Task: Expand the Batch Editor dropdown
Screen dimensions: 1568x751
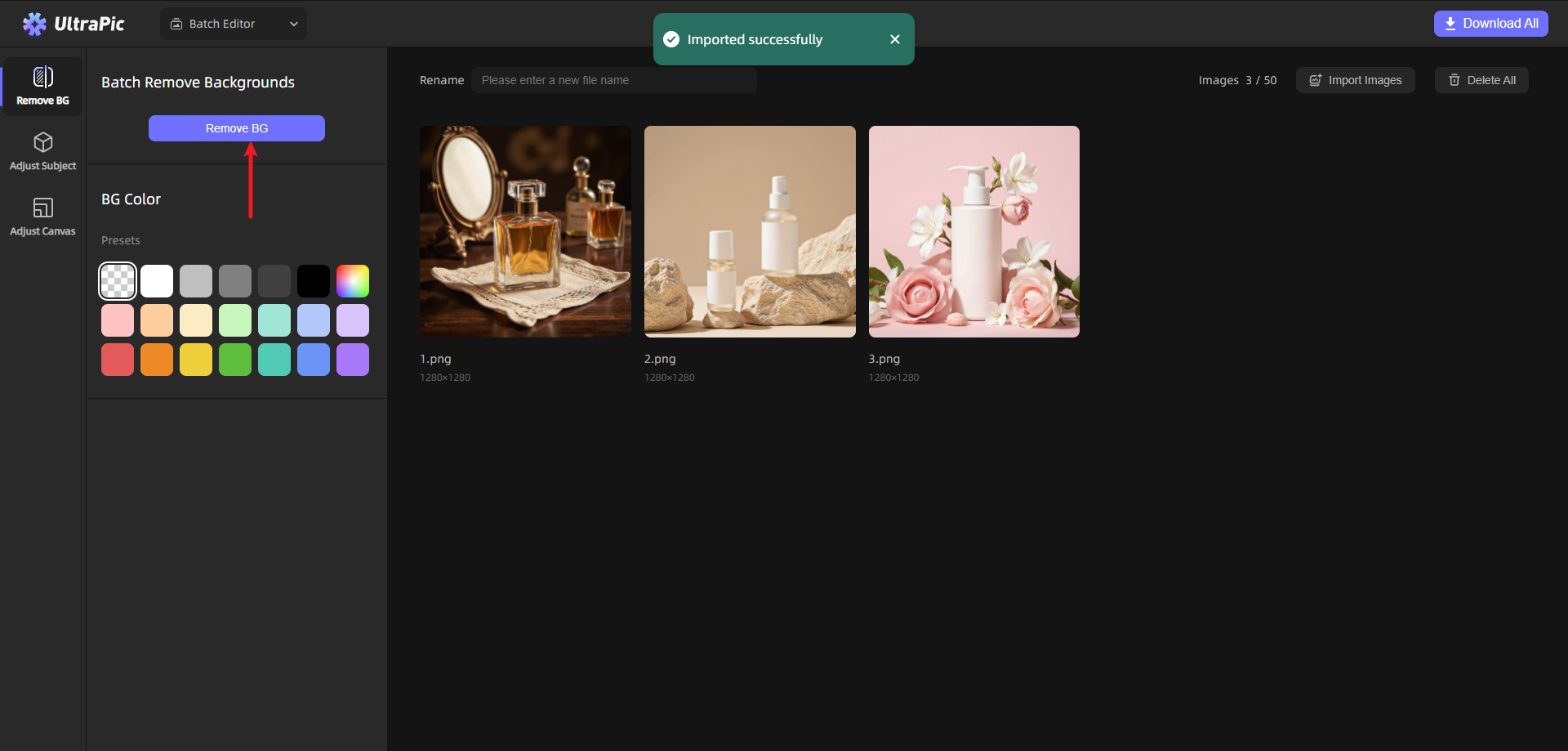Action: pos(234,24)
